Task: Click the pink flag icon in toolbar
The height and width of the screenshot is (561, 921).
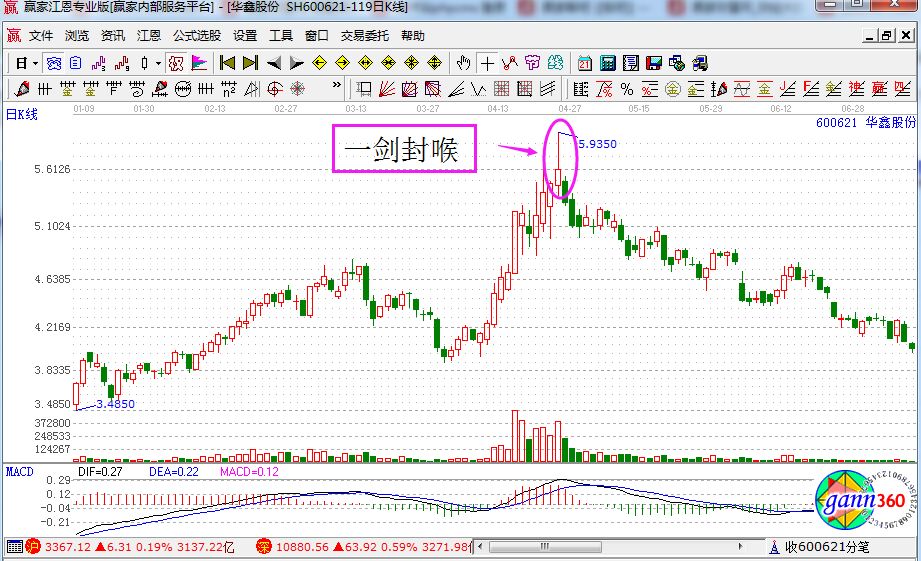Action: (x=199, y=63)
